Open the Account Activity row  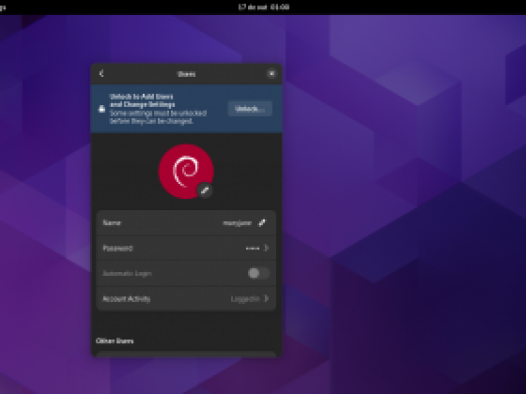[186, 298]
